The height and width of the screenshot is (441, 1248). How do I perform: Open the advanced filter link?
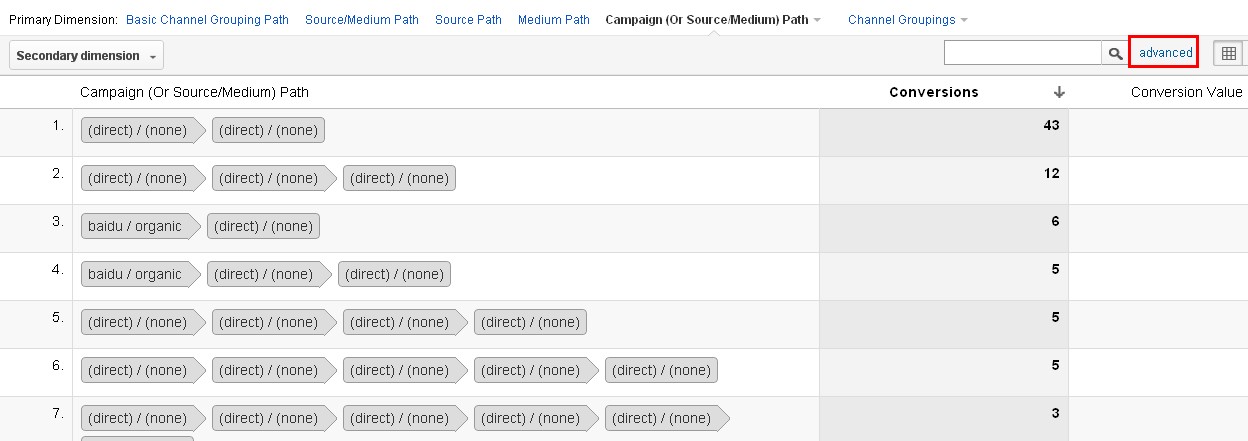pyautogui.click(x=1166, y=53)
